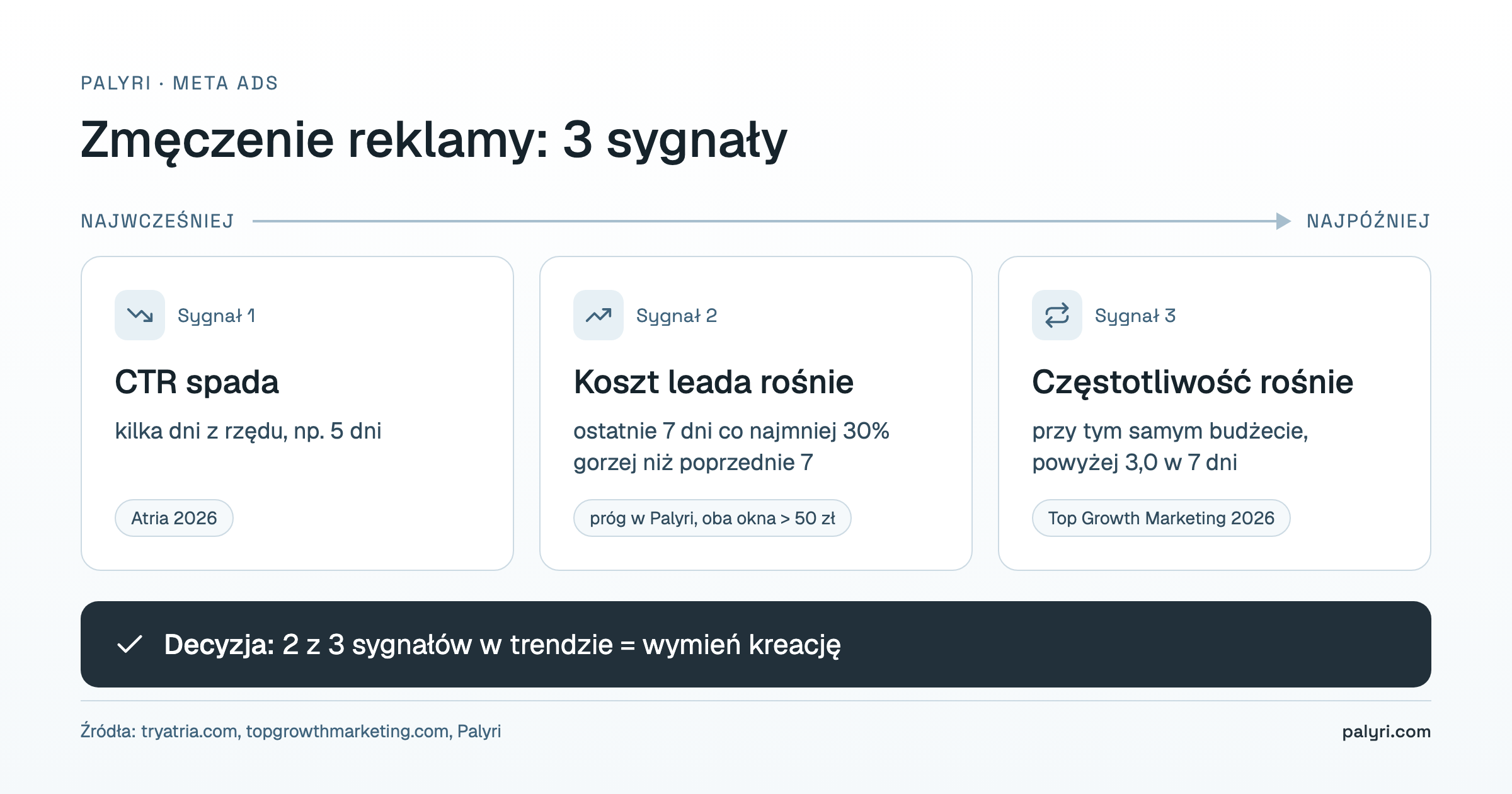Click the 'PALYRI · META ADS' header label
Screen dimensions: 1512x794
180,83
